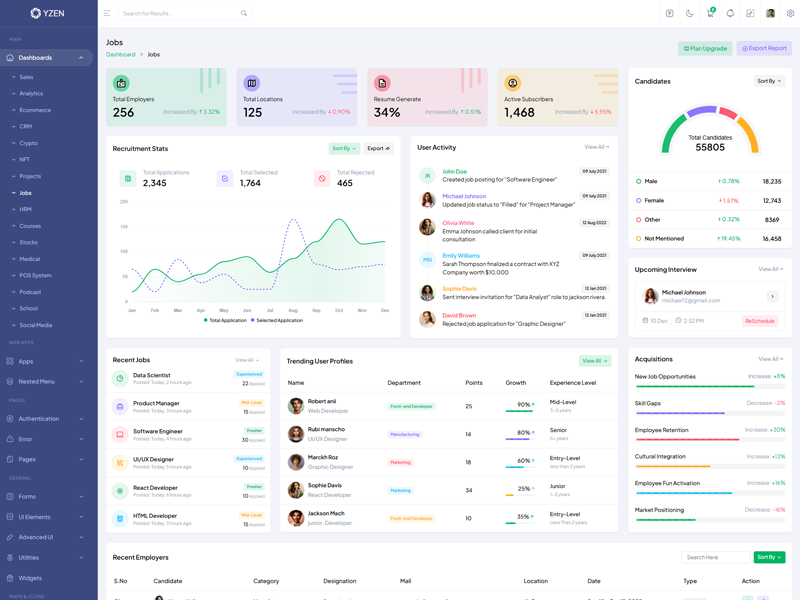Open Sort By dropdown in Recruitment Stats

click(344, 149)
